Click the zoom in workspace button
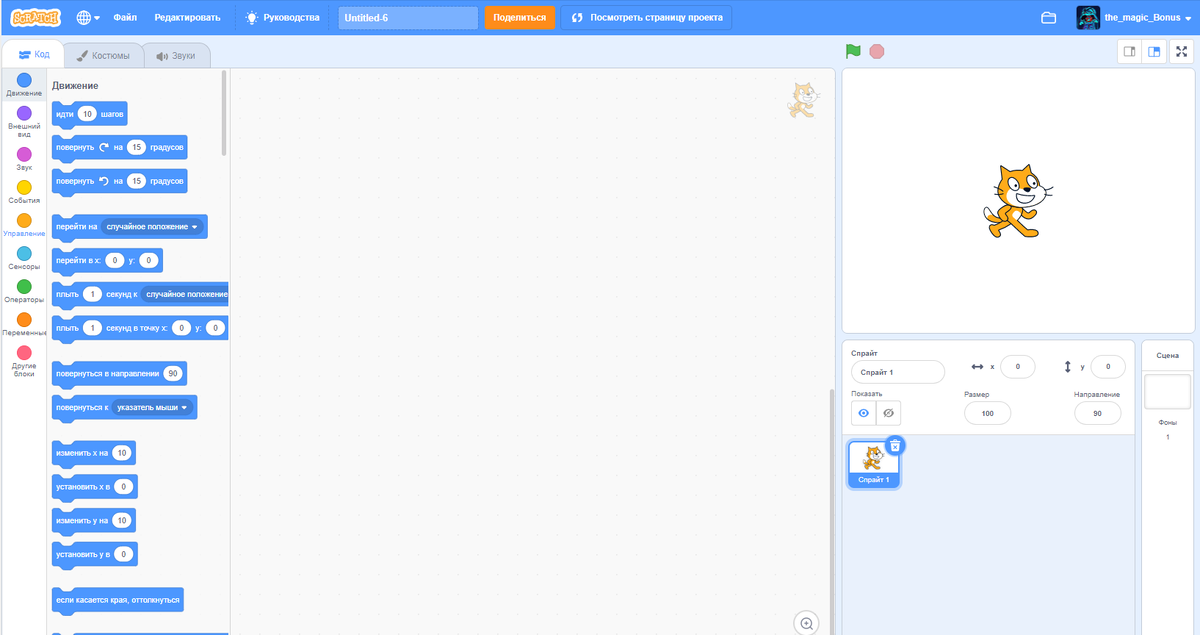This screenshot has width=1200, height=635. (x=807, y=622)
